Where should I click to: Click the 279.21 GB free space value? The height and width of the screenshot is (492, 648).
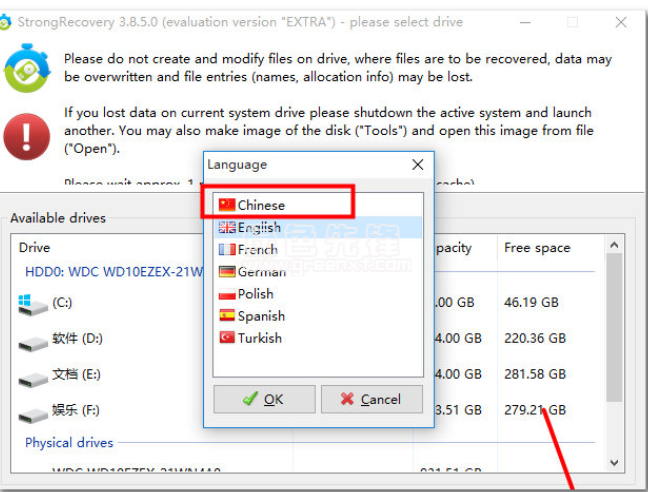click(535, 410)
